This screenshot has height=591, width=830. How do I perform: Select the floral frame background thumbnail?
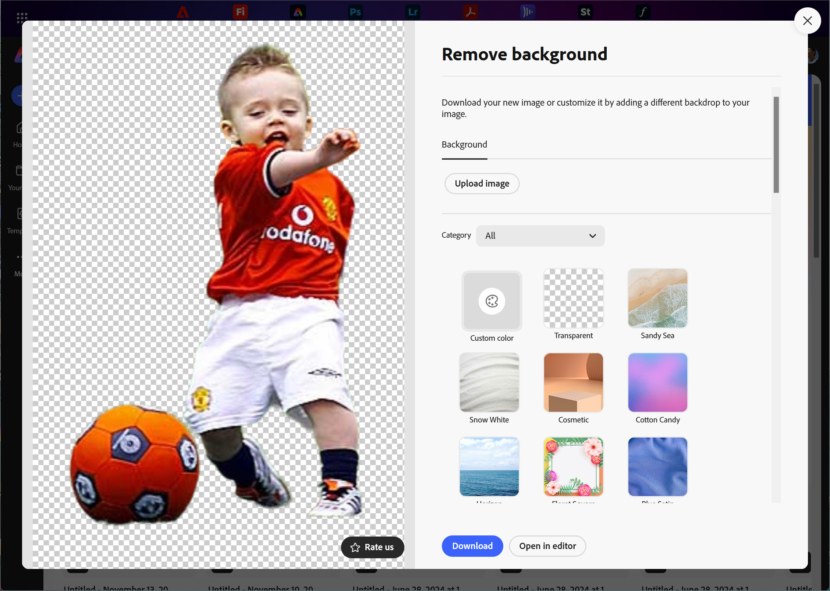(573, 467)
